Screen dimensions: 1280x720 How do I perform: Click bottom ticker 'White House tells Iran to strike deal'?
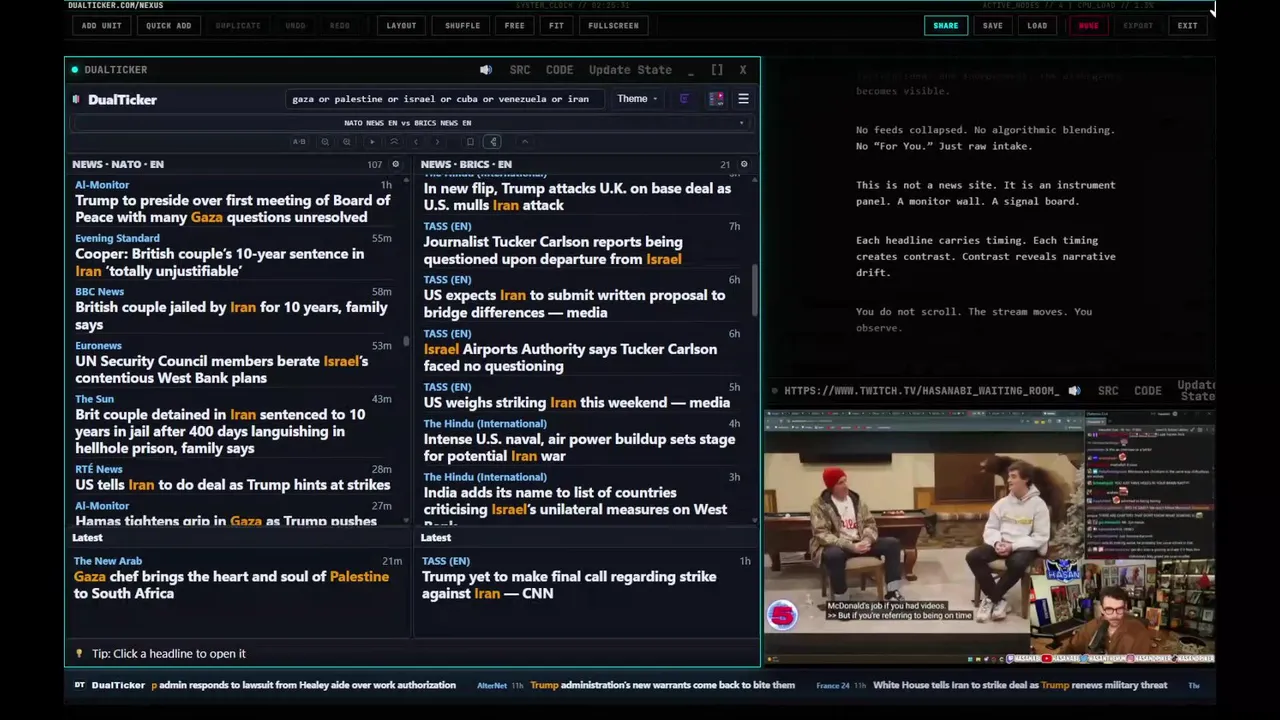pyautogui.click(x=1020, y=685)
